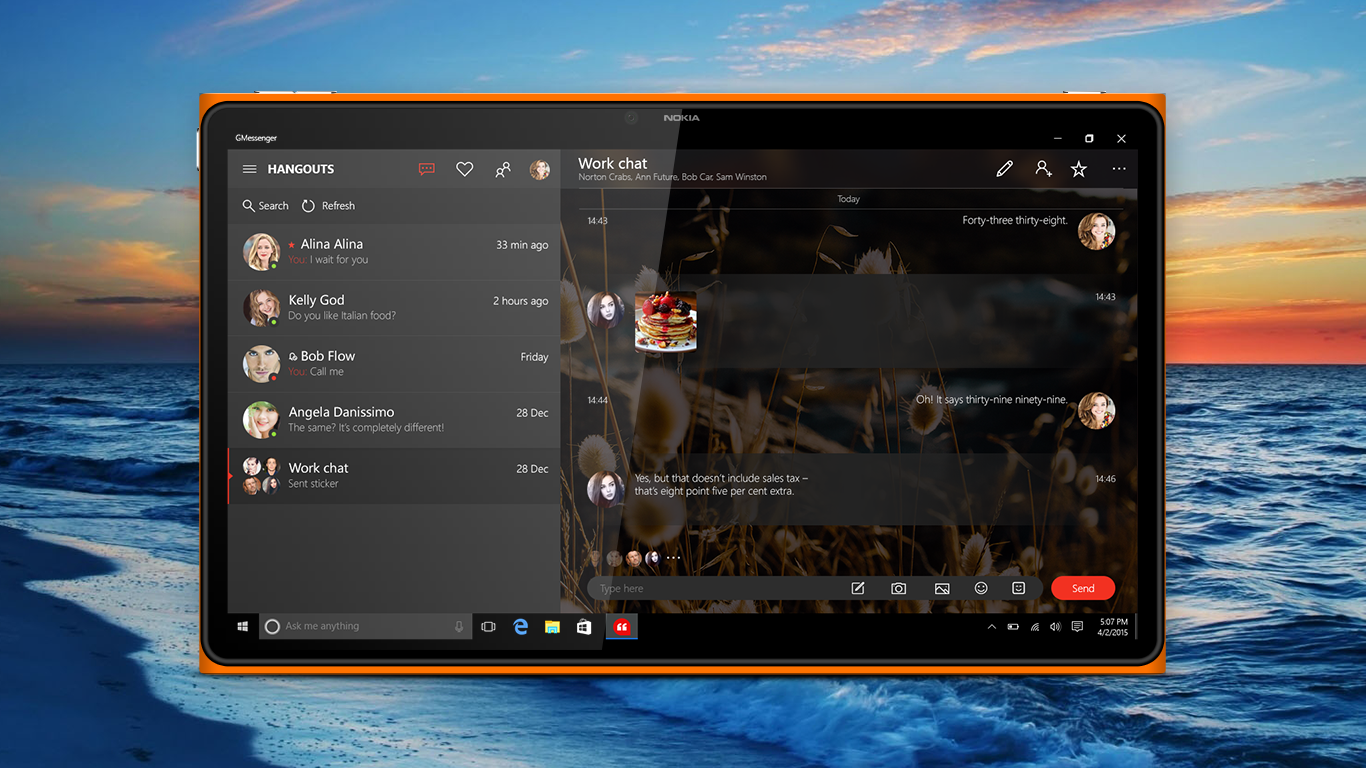1366x768 pixels.
Task: Open the contacts people icon
Action: pyautogui.click(x=502, y=169)
